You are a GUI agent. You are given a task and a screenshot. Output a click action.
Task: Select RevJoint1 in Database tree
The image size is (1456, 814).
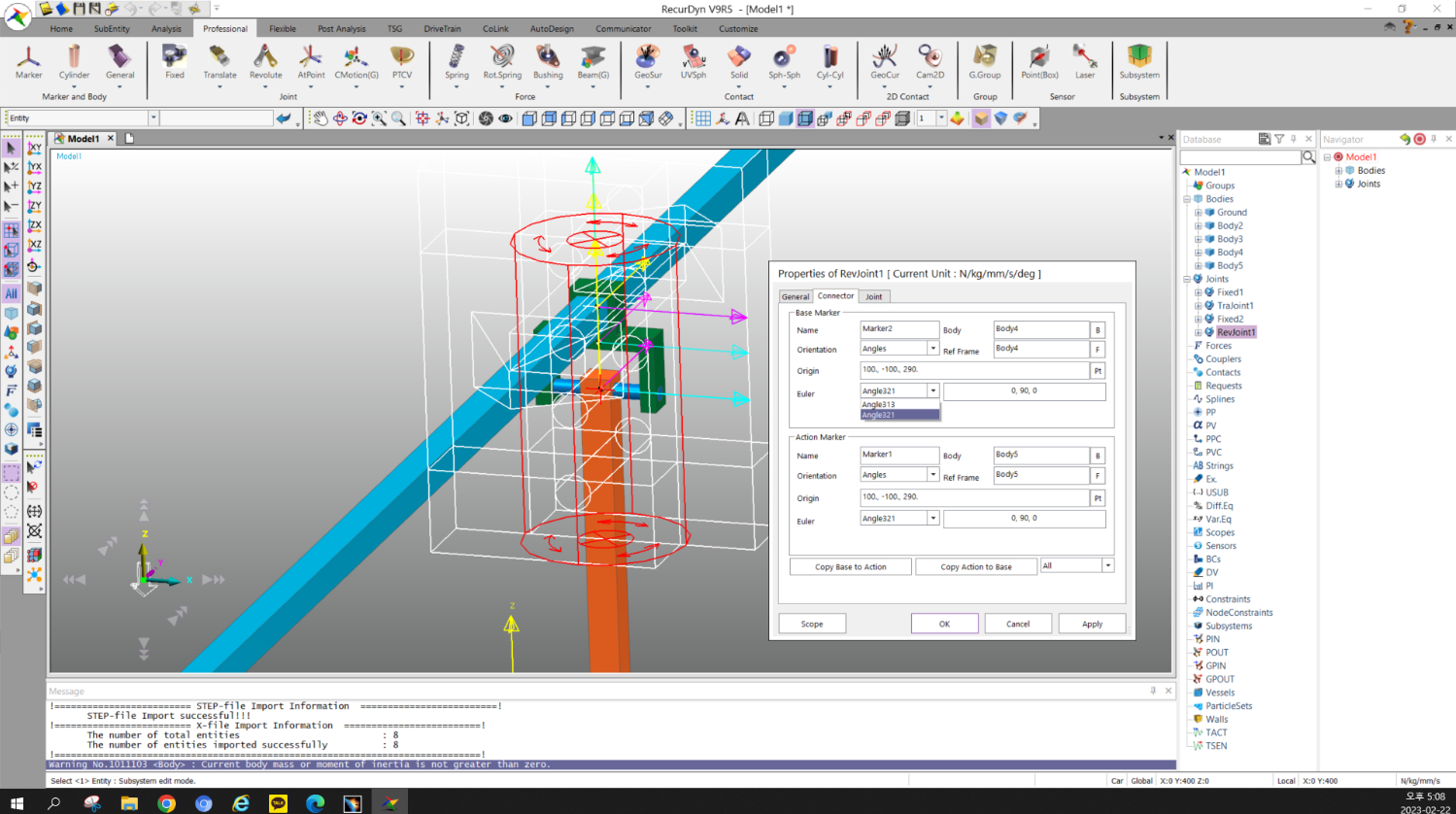click(1236, 332)
